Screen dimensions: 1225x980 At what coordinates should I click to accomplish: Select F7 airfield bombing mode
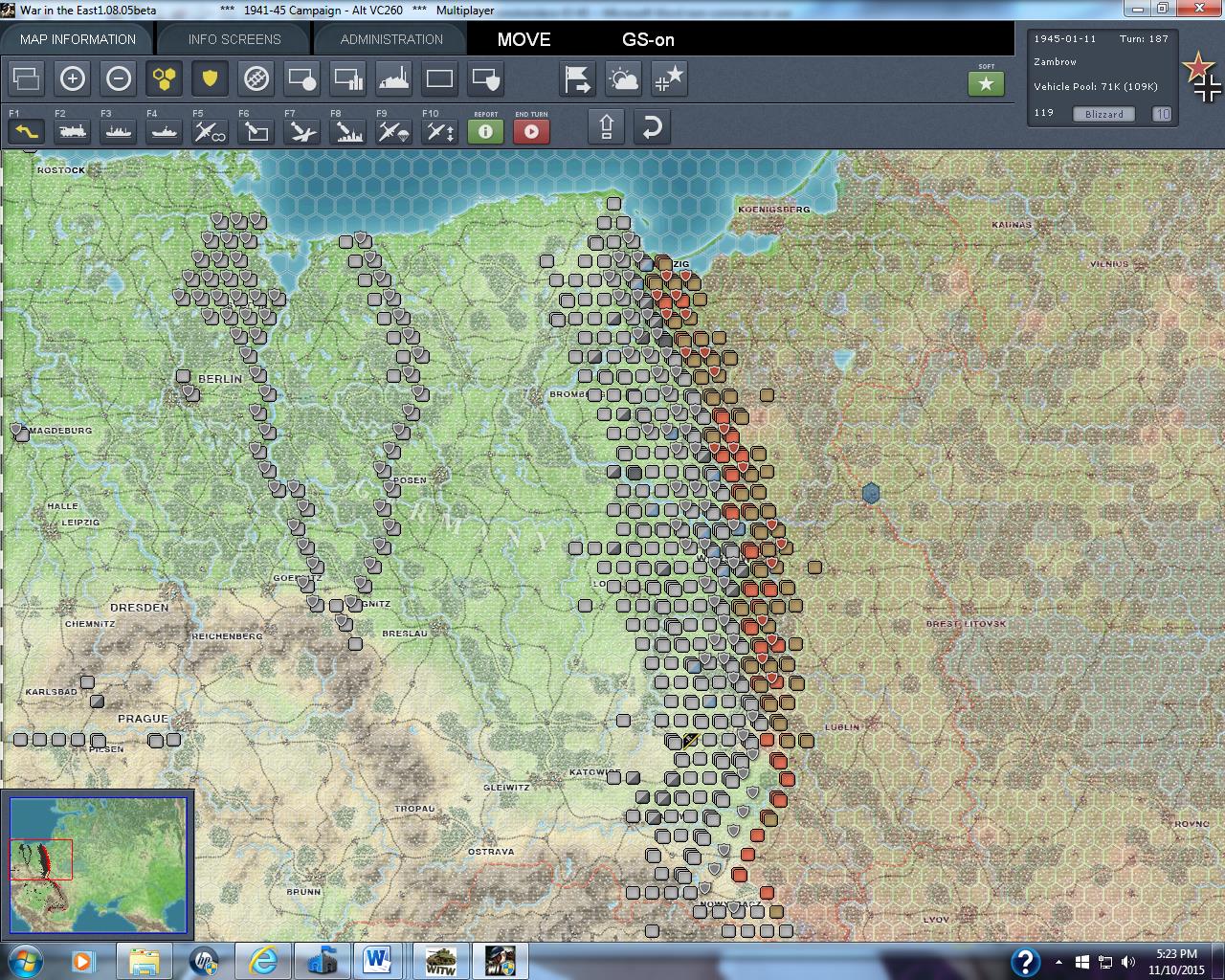tap(301, 130)
